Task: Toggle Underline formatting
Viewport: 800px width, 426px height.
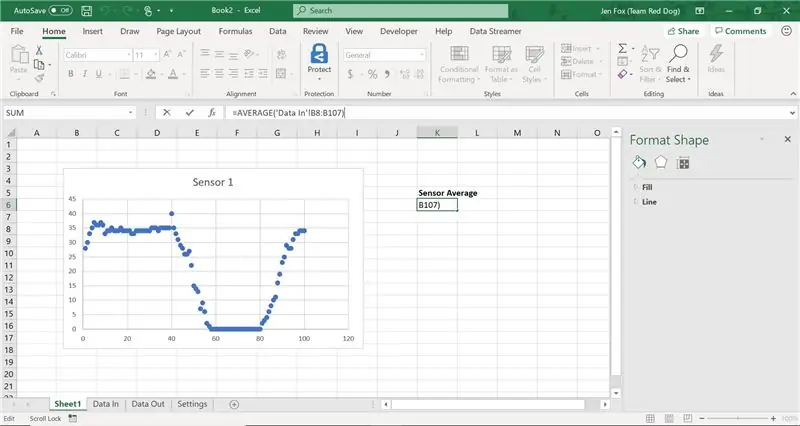Action: [x=98, y=74]
